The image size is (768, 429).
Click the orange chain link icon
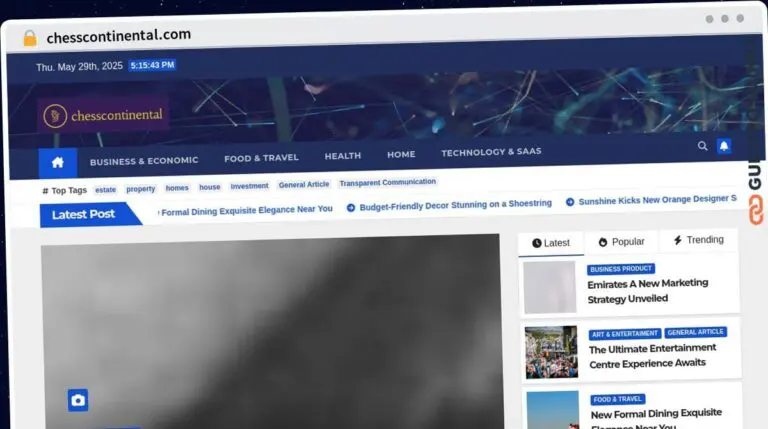[x=756, y=210]
